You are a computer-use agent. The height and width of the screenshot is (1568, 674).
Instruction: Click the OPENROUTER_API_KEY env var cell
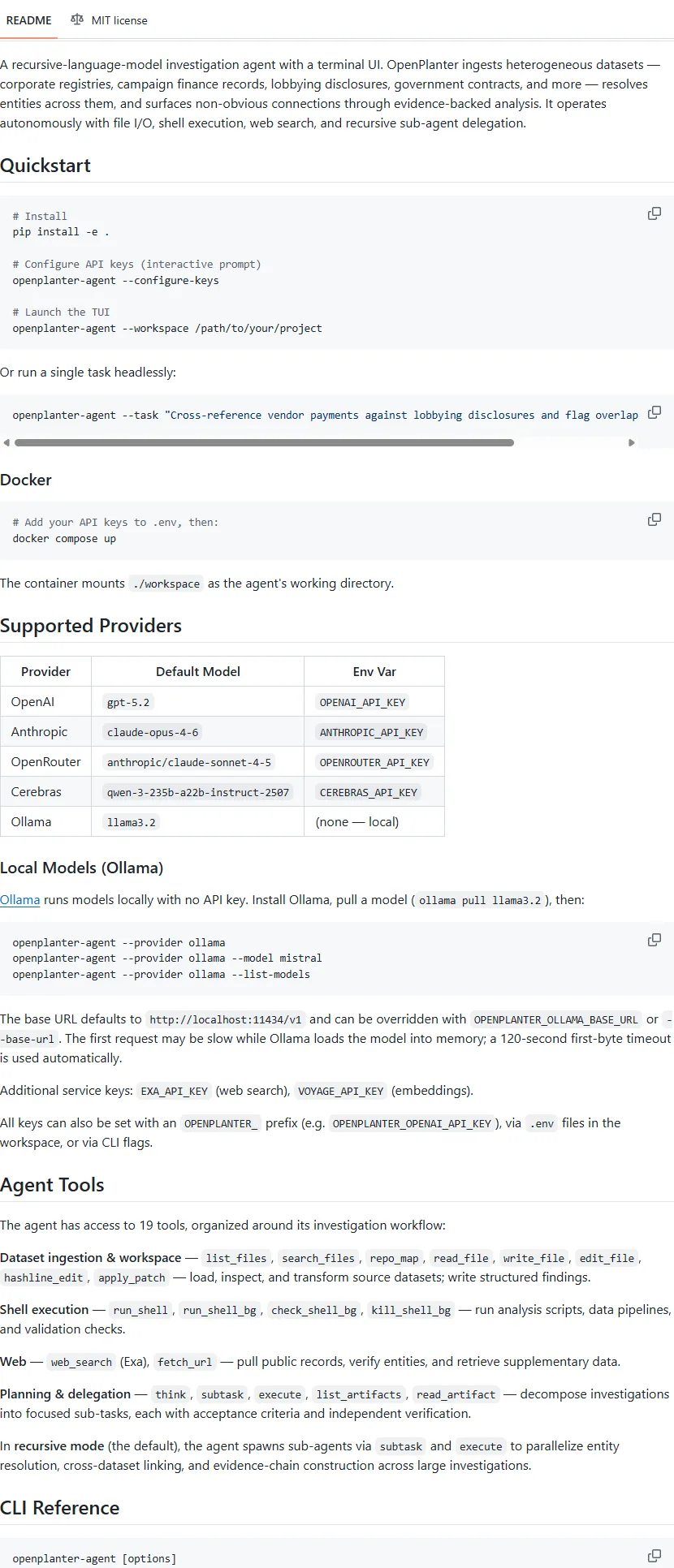click(x=374, y=762)
